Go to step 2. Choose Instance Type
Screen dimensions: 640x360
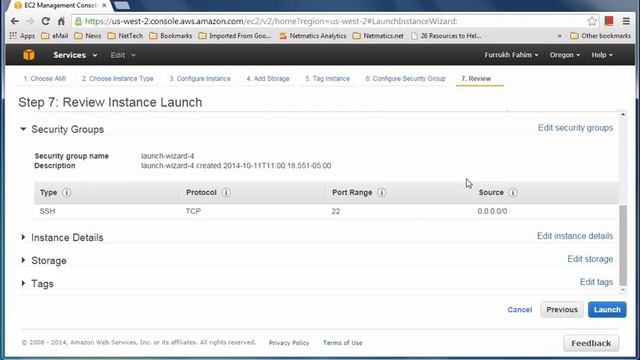(x=118, y=78)
